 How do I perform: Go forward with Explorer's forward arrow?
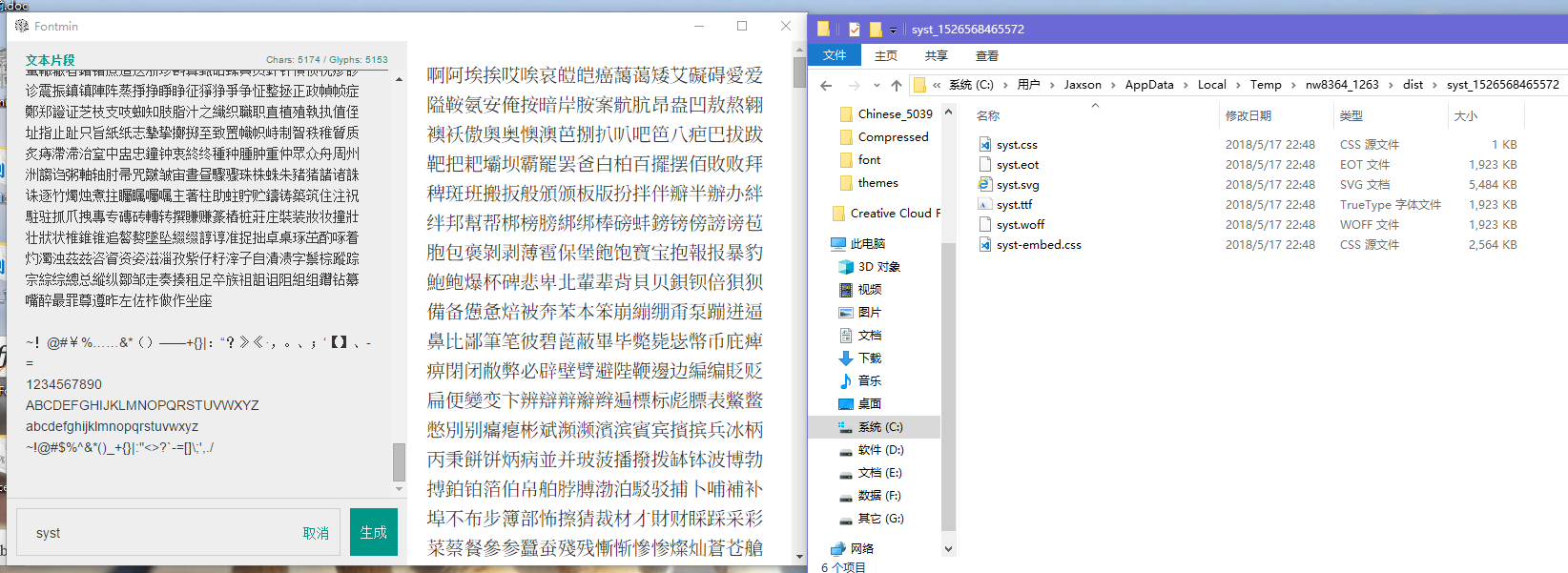[x=855, y=85]
